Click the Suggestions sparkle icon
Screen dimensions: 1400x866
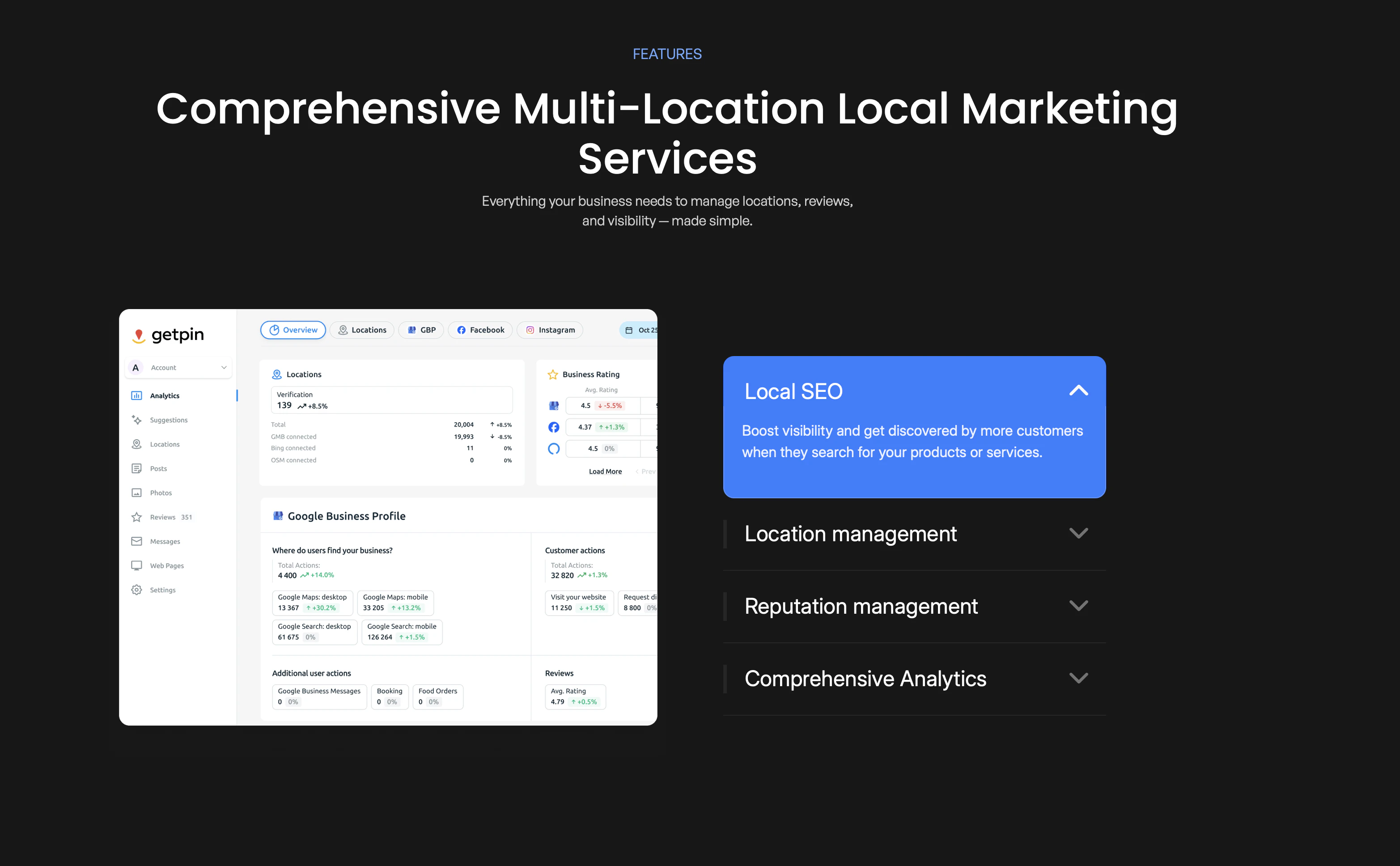click(x=136, y=420)
